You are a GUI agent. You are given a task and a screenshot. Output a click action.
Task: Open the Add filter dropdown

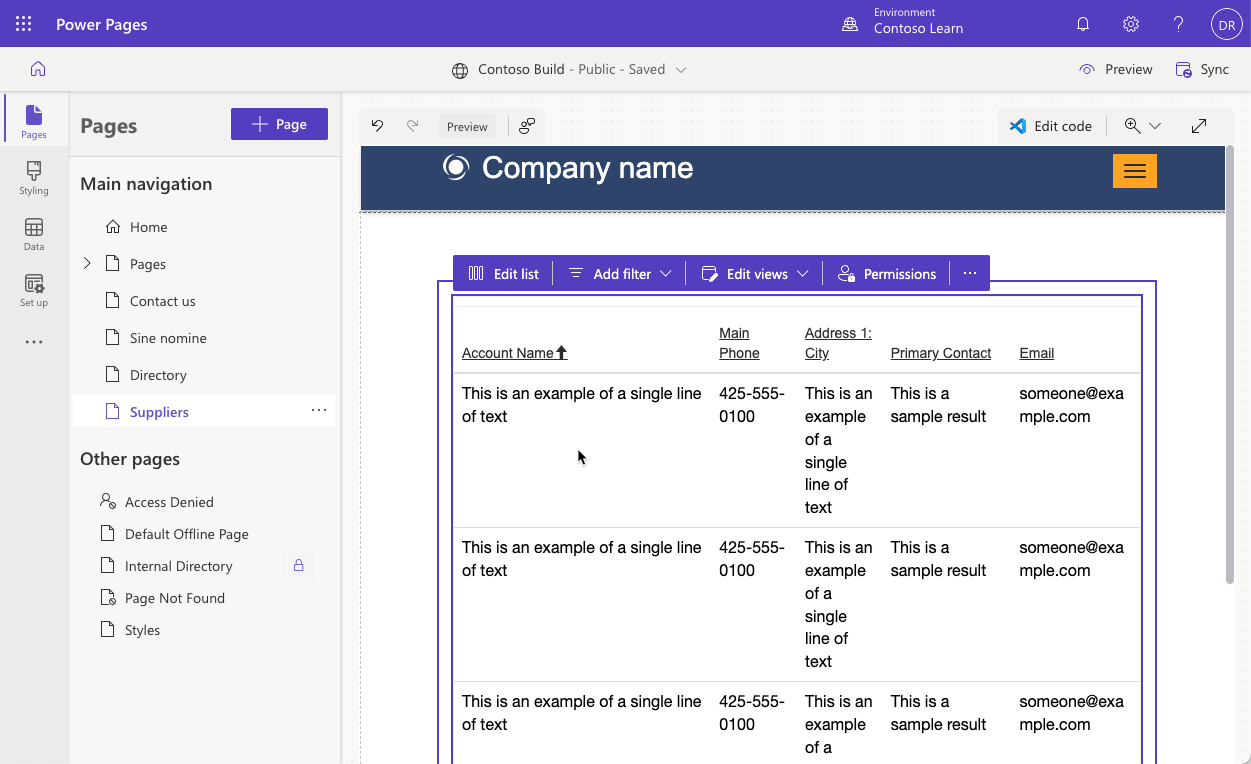click(x=619, y=272)
